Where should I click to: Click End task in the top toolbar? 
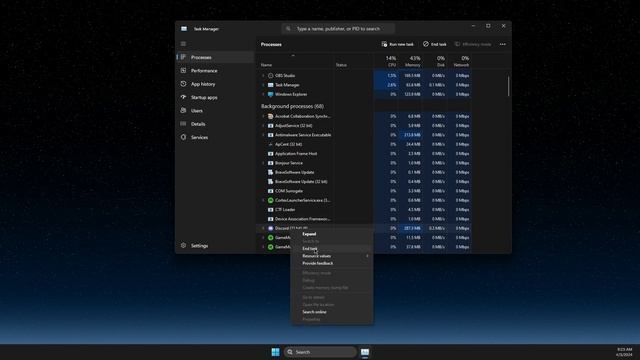click(x=435, y=44)
